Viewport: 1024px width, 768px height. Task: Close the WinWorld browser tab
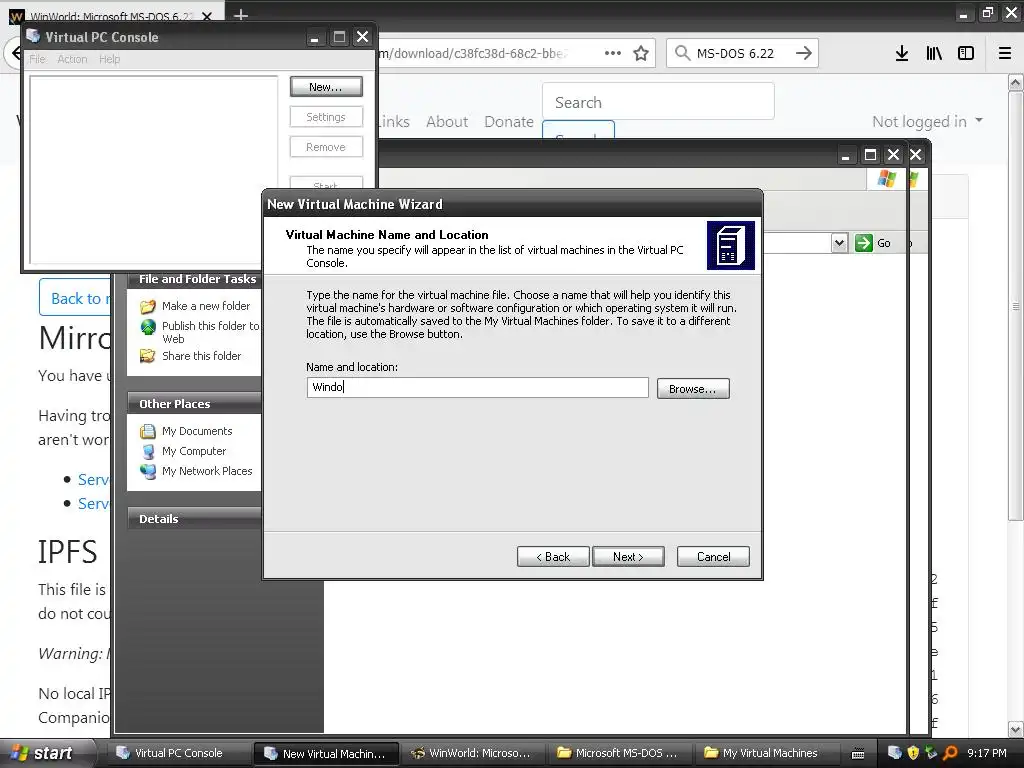(x=207, y=16)
